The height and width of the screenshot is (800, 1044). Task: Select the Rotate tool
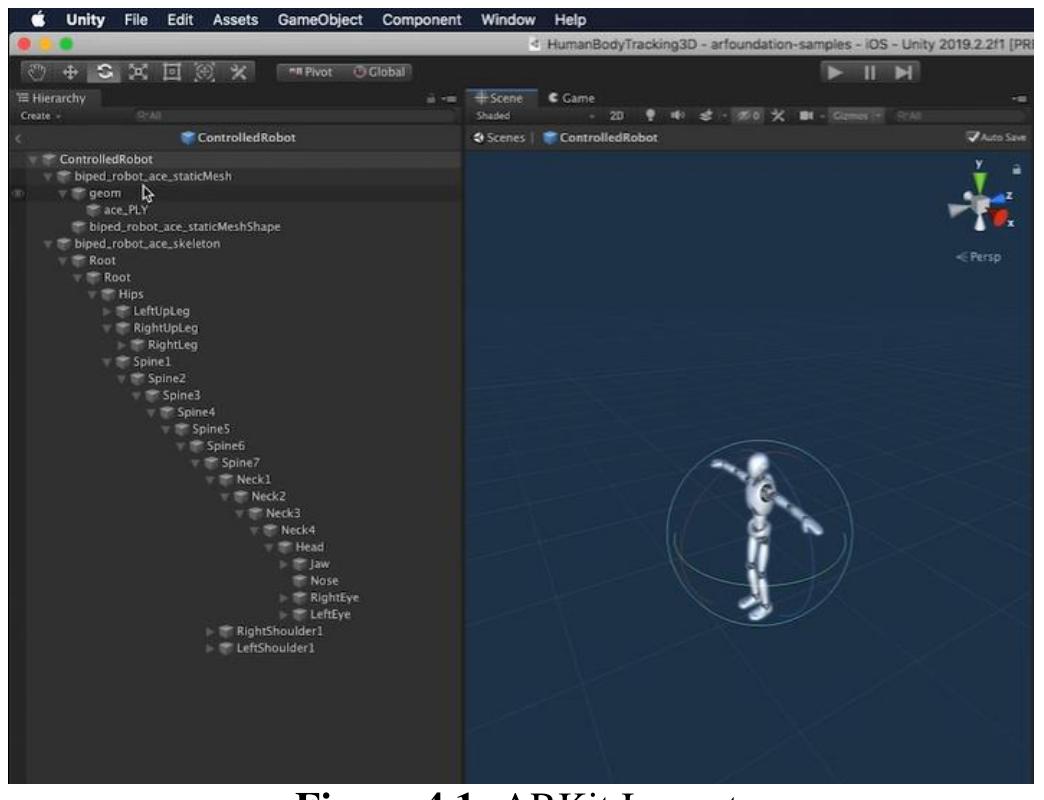pyautogui.click(x=104, y=72)
